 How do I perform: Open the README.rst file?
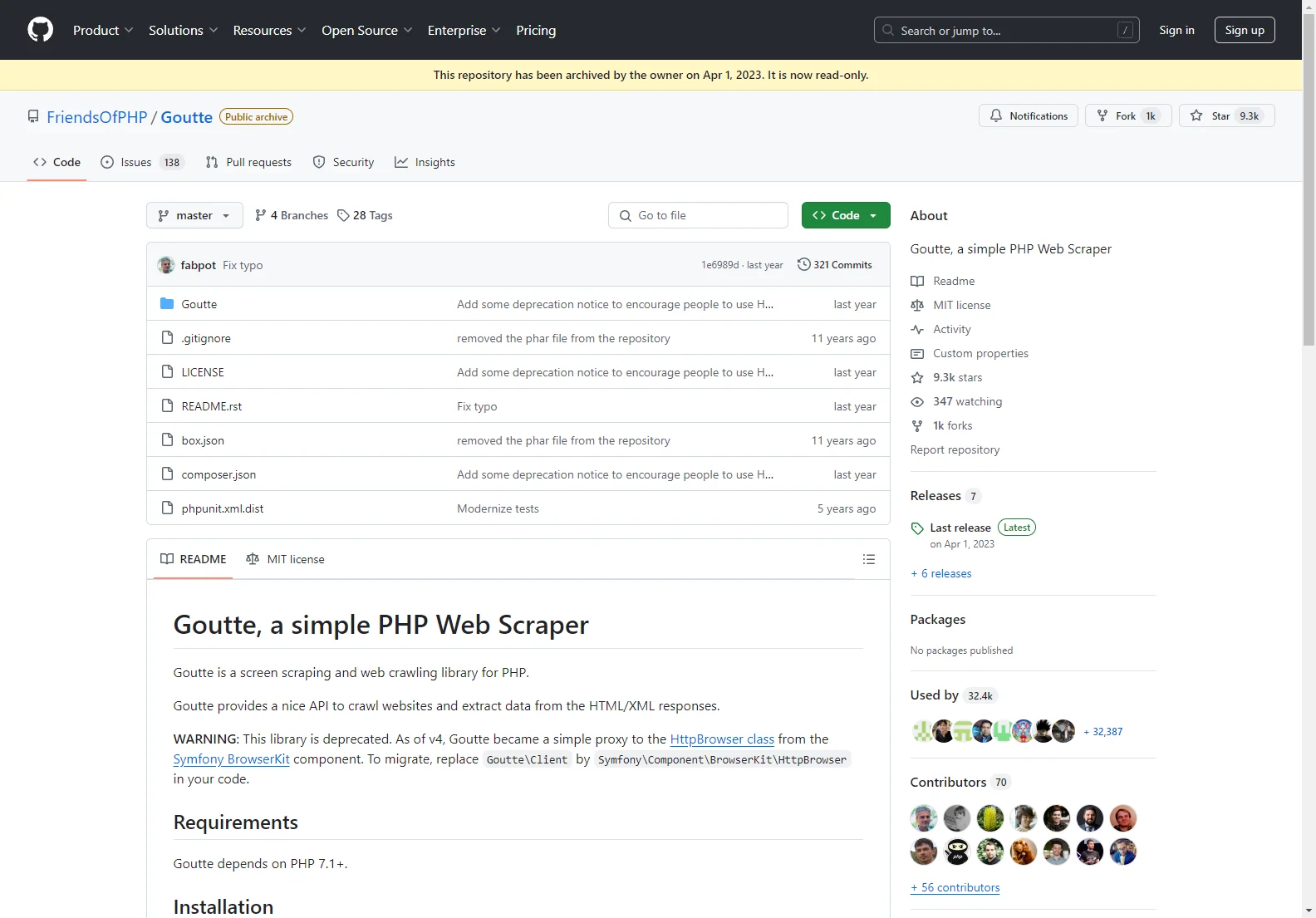212,406
